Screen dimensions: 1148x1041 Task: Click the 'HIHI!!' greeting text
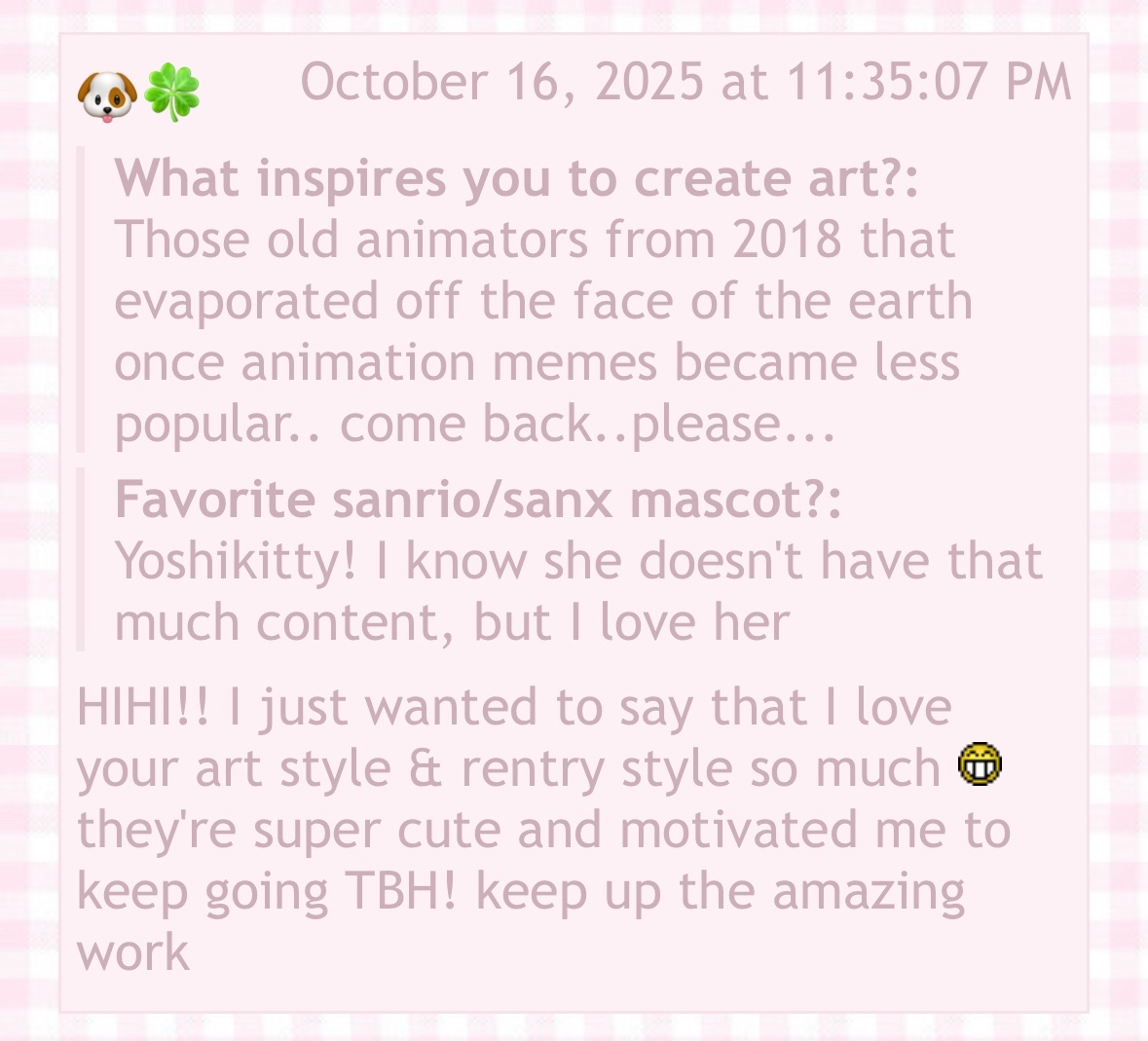(x=143, y=707)
